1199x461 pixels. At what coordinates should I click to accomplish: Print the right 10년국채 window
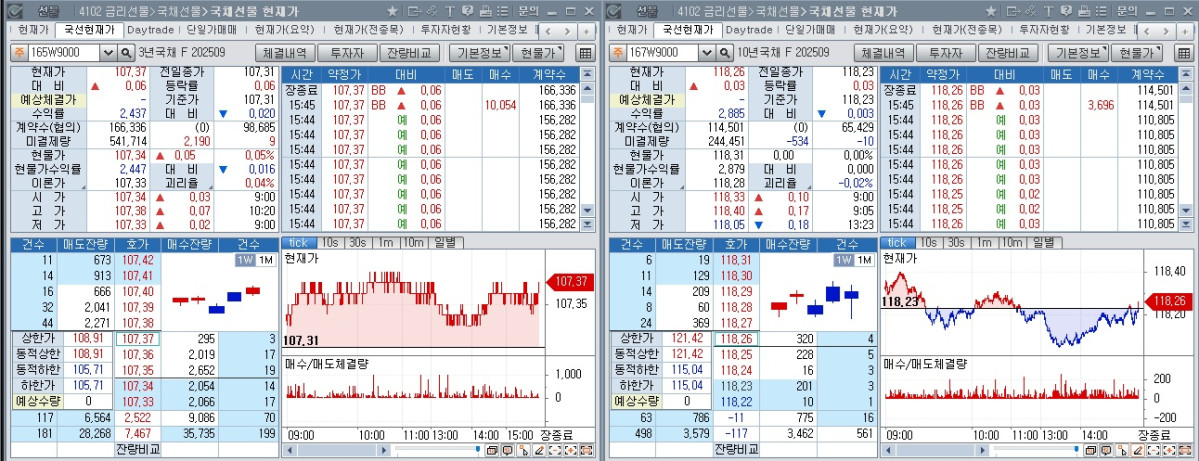(1084, 11)
